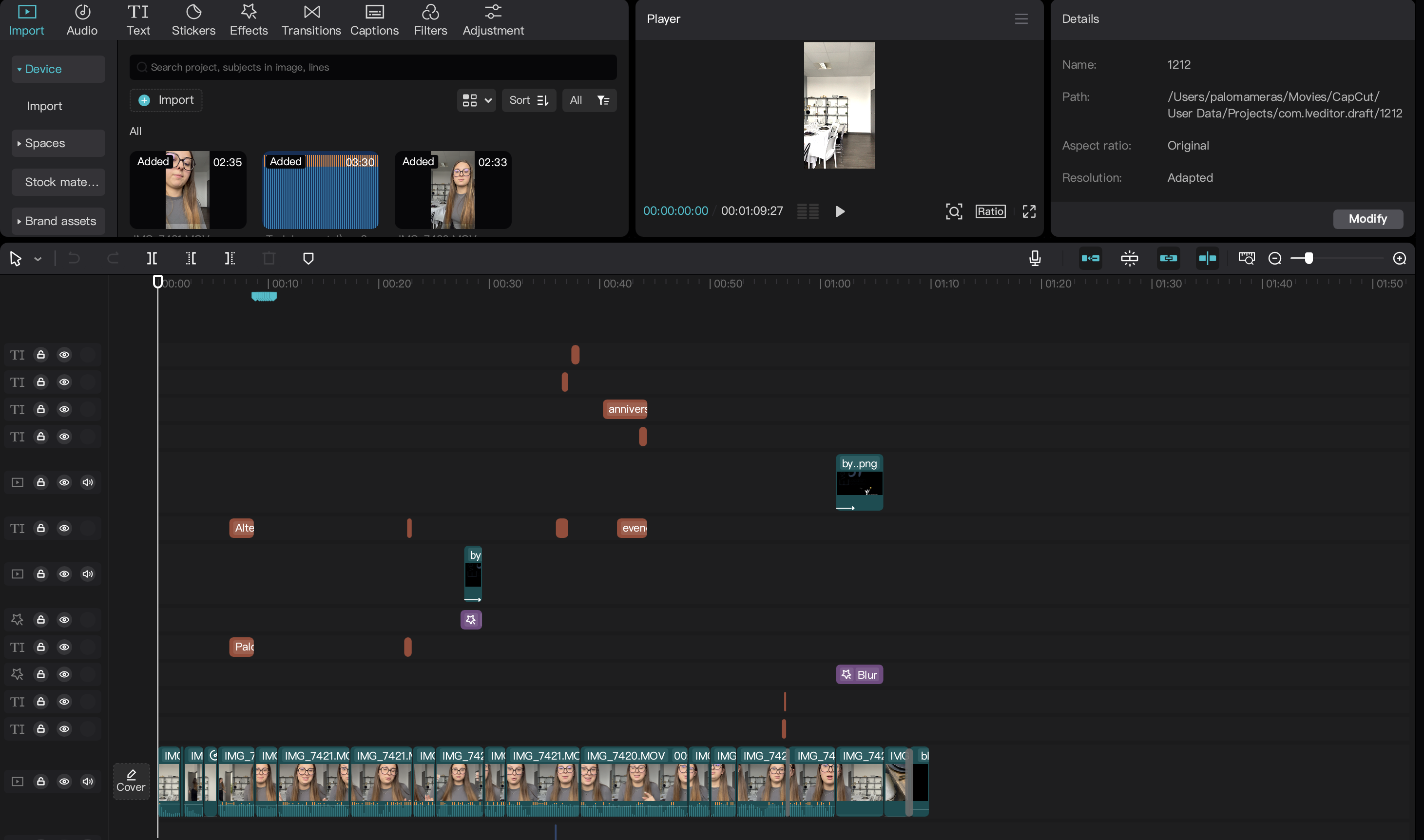1424x840 pixels.
Task: Expand Brand assets in sidebar
Action: click(60, 221)
